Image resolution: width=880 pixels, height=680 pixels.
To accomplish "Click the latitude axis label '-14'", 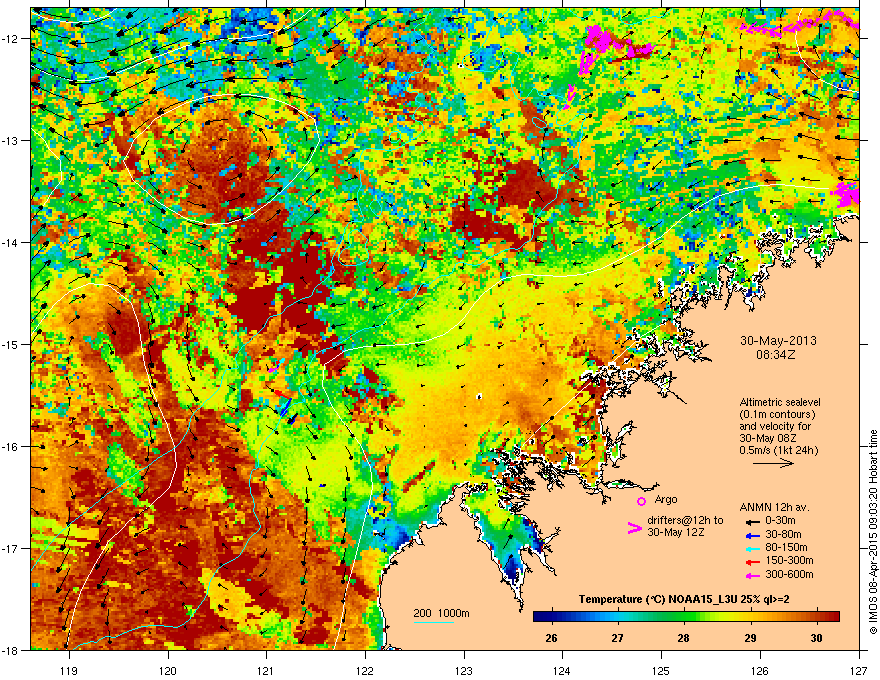I will pos(11,242).
